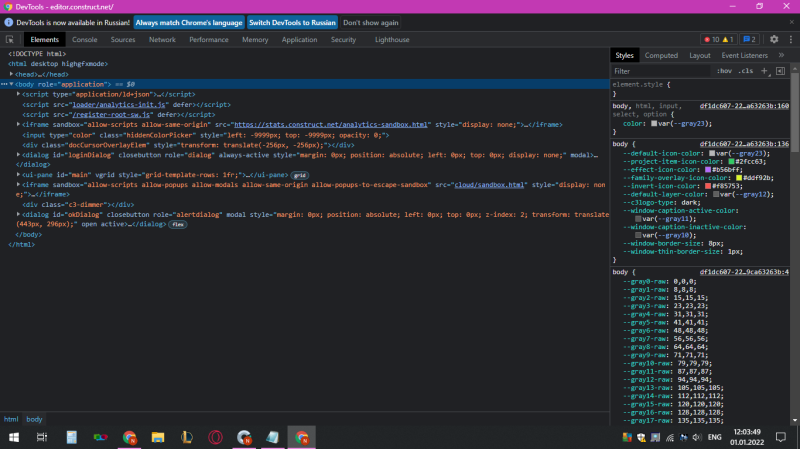The width and height of the screenshot is (800, 449).
Task: Open the Memory tab
Action: [255, 39]
